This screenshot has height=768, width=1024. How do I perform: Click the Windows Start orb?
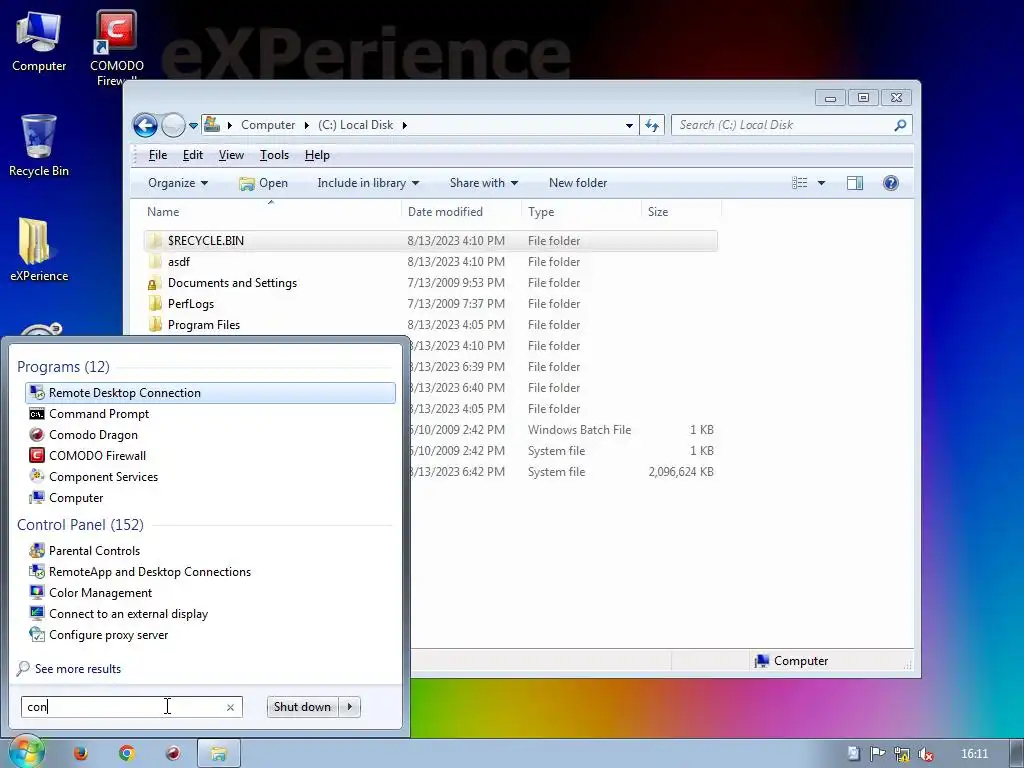coord(26,752)
